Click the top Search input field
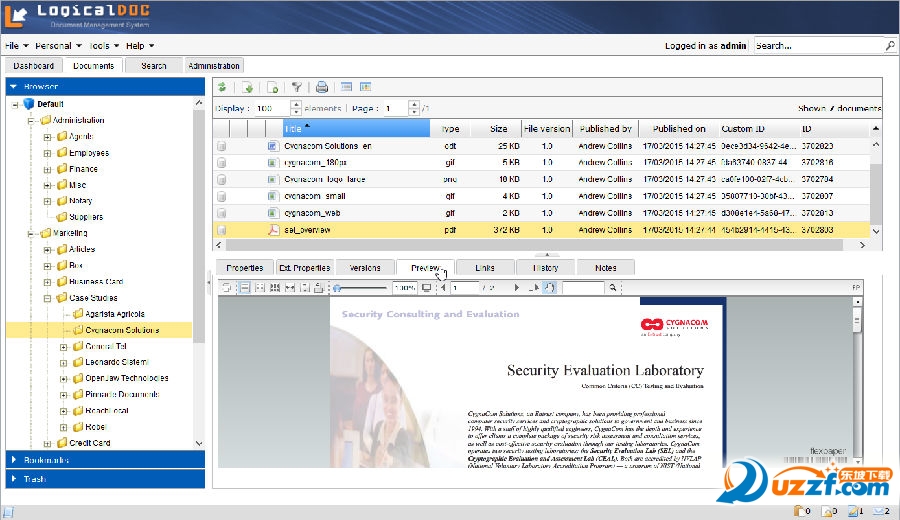 818,46
